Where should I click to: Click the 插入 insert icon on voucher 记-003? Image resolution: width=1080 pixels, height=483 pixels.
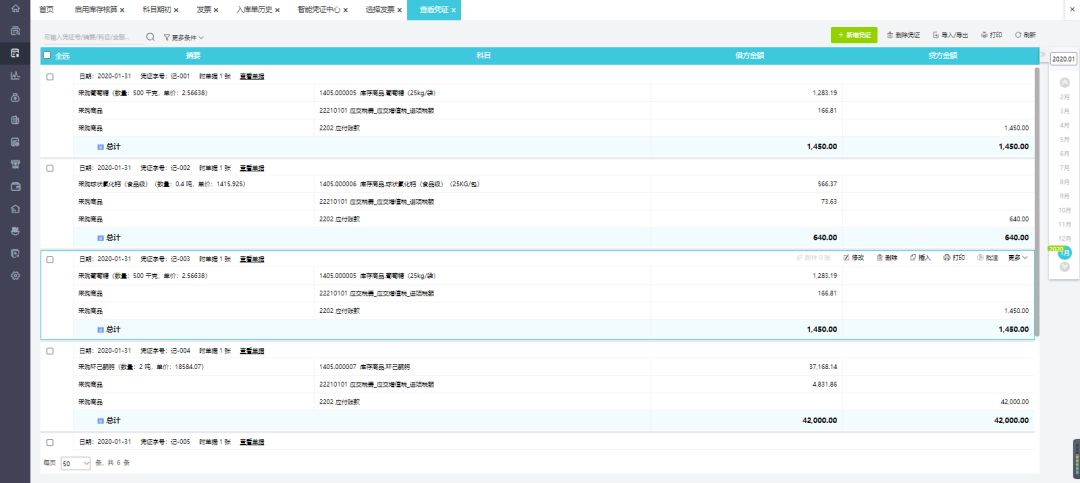[x=913, y=258]
